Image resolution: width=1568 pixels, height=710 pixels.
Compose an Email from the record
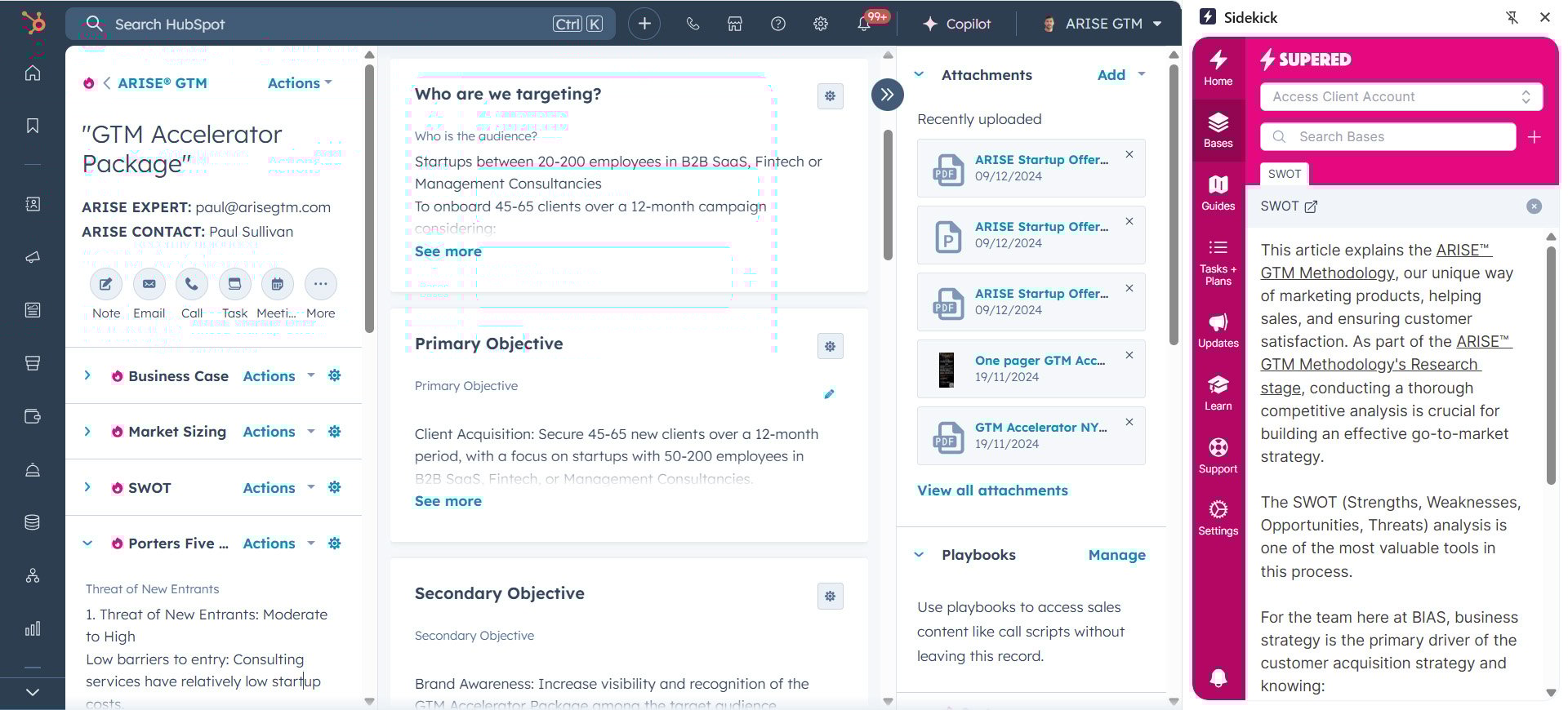(x=149, y=285)
